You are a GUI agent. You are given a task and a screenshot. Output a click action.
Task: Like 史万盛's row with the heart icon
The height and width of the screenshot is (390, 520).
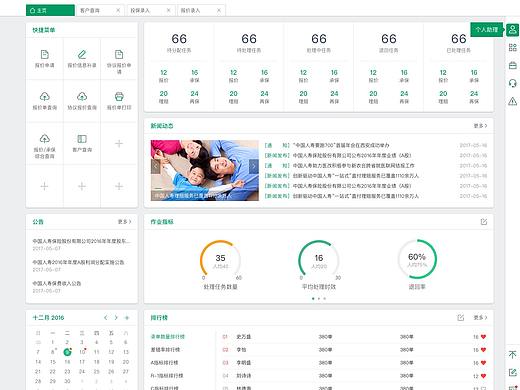[483, 337]
